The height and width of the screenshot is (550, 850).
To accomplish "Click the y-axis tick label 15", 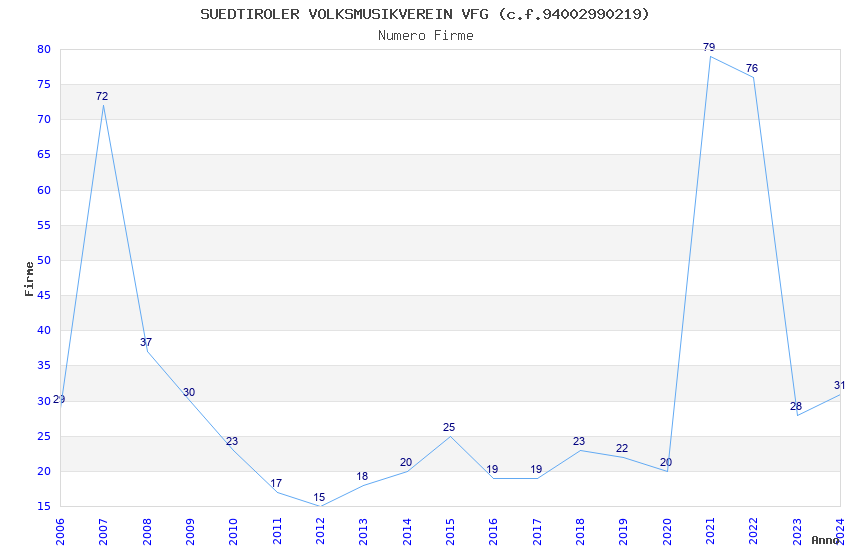I will click(x=44, y=507).
